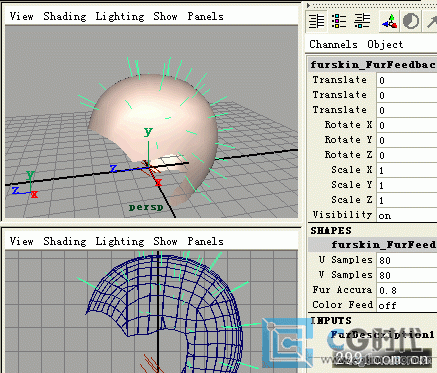Click the Rotate Y value field

[407, 140]
